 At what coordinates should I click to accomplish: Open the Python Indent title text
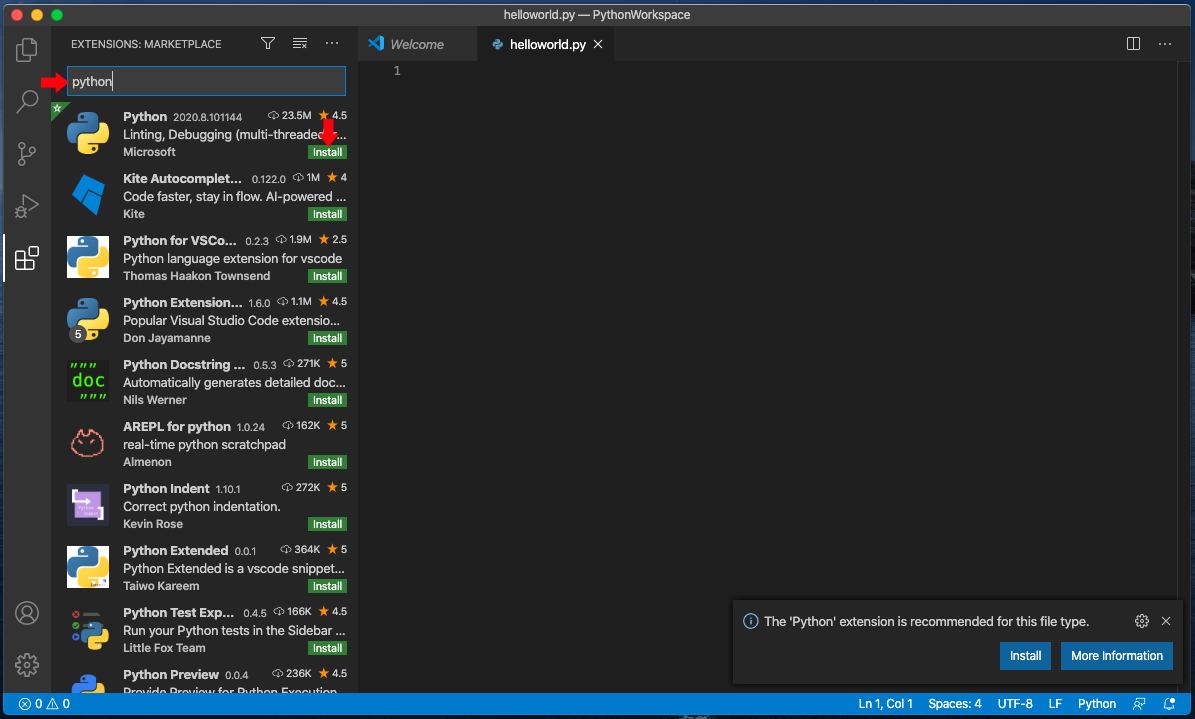pyautogui.click(x=166, y=489)
